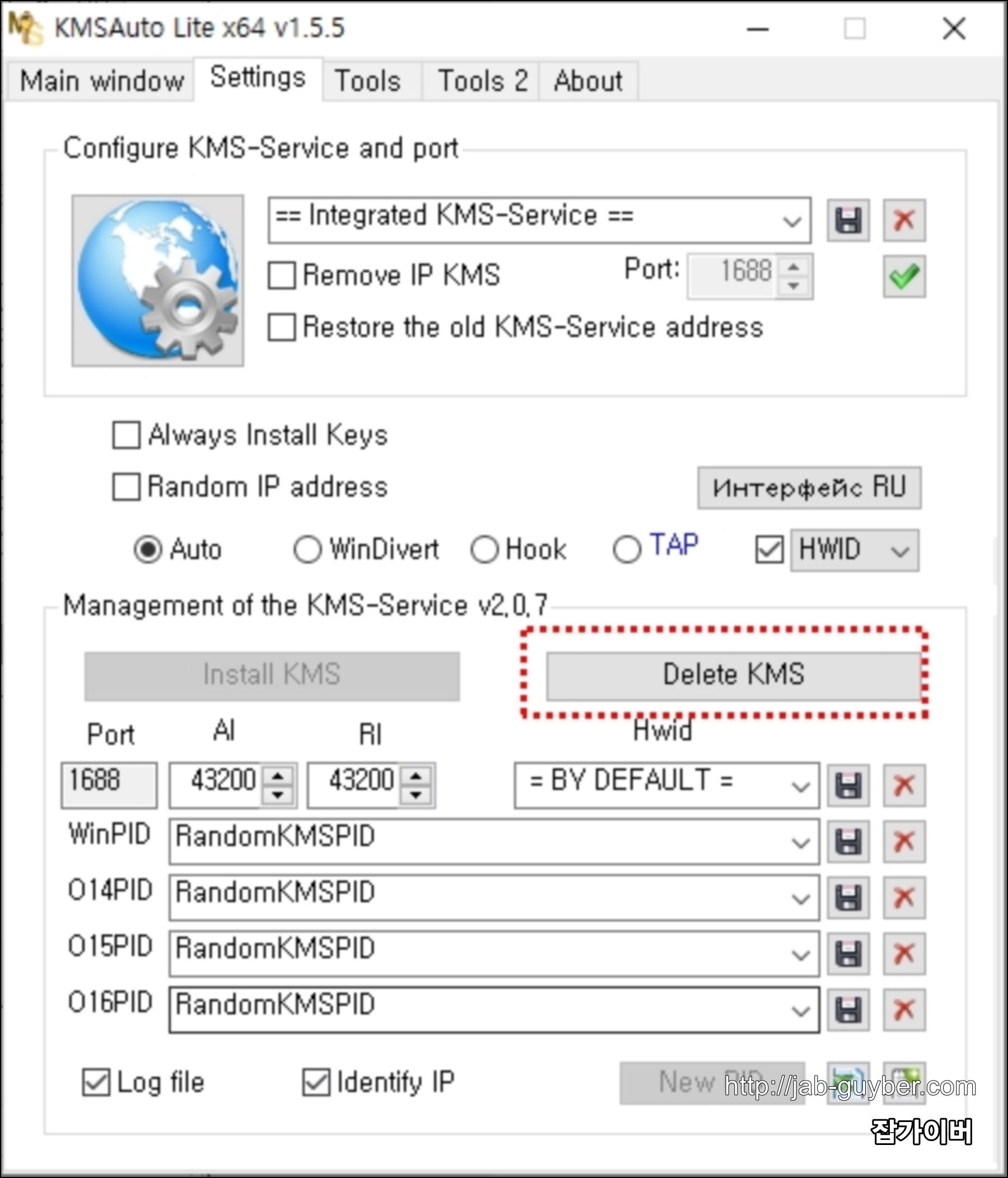
Task: Click the Install KMS button
Action: pos(272,675)
